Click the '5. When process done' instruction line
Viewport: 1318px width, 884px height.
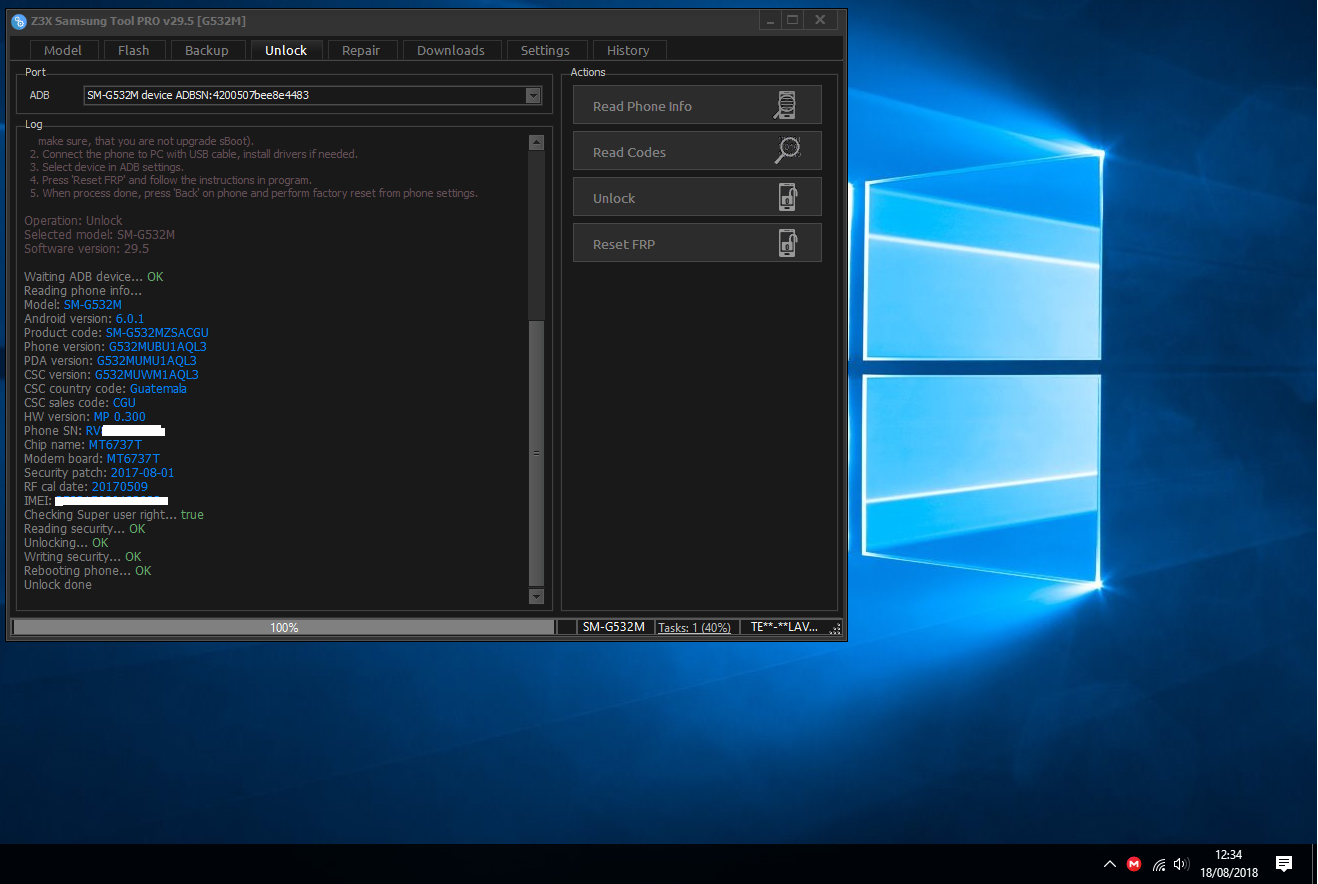(x=254, y=193)
